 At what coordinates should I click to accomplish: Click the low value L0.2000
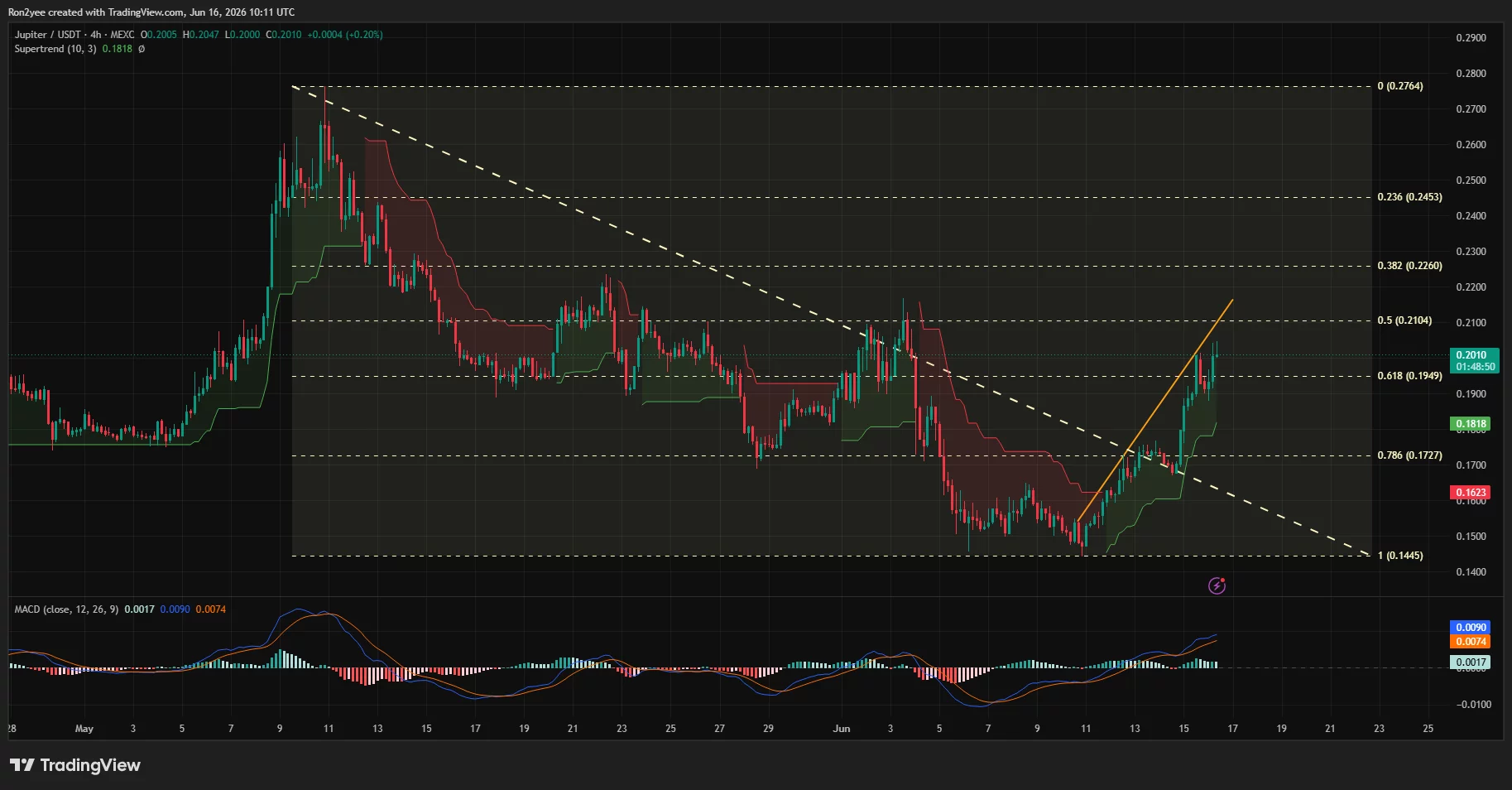click(242, 35)
